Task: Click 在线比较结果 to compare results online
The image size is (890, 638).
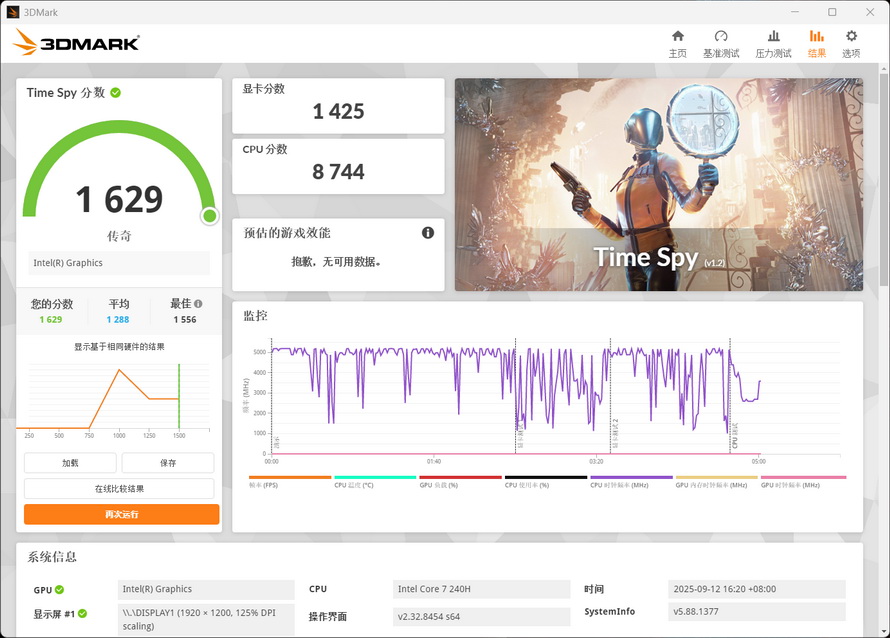Action: pos(120,487)
